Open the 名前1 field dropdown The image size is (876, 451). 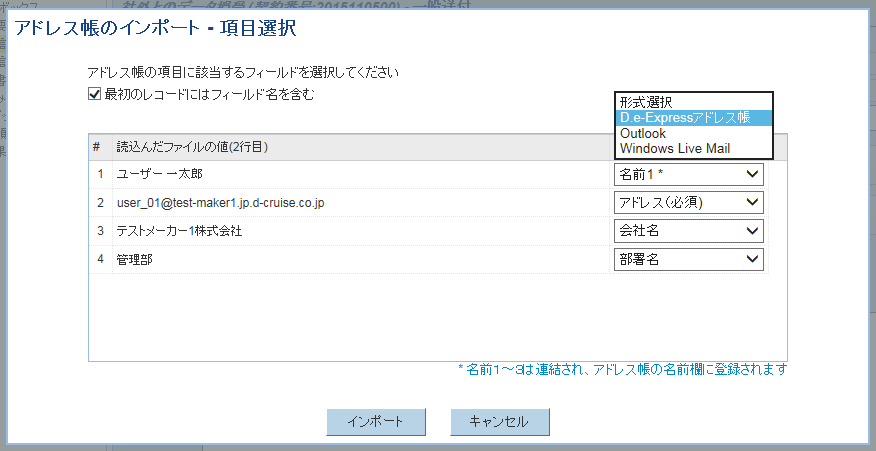coord(688,174)
